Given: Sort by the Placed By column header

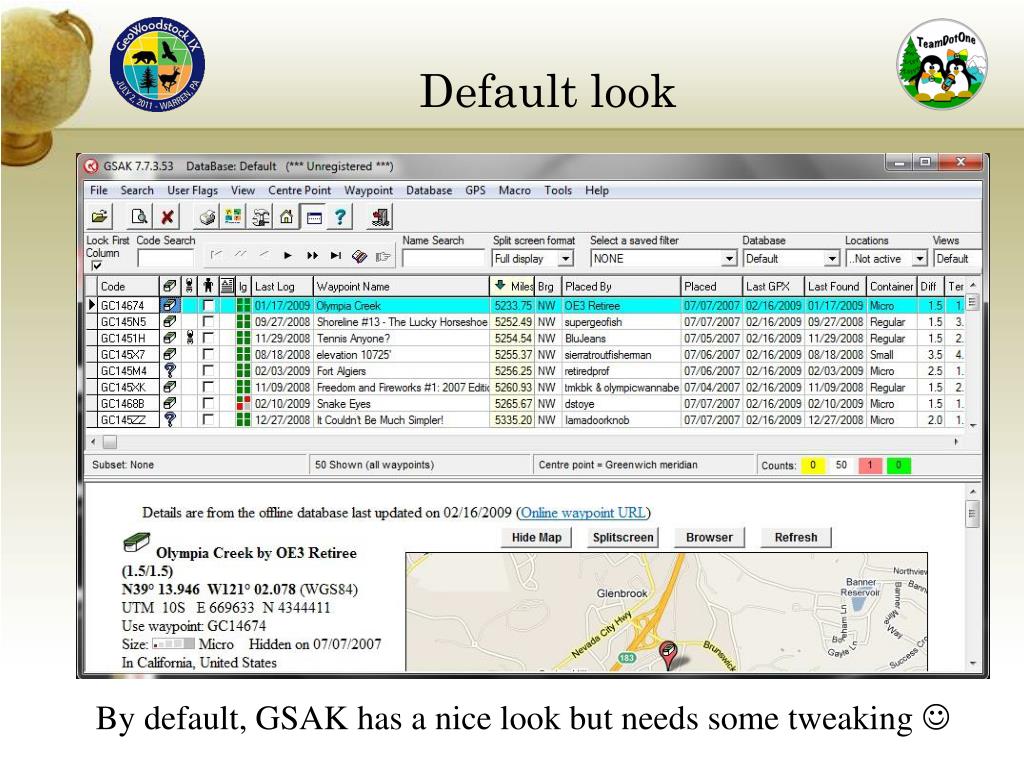Looking at the screenshot, I should (x=621, y=286).
